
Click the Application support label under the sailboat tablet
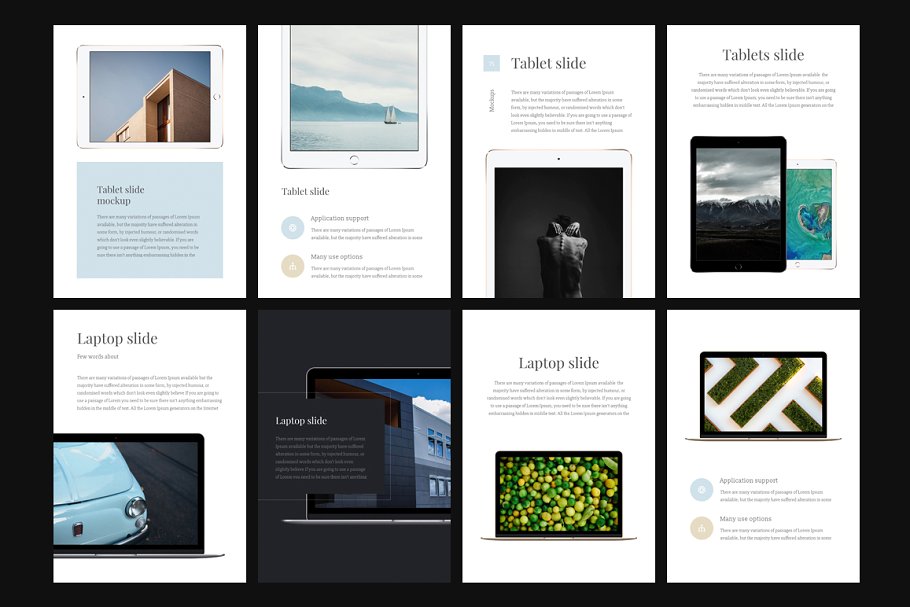pos(339,218)
